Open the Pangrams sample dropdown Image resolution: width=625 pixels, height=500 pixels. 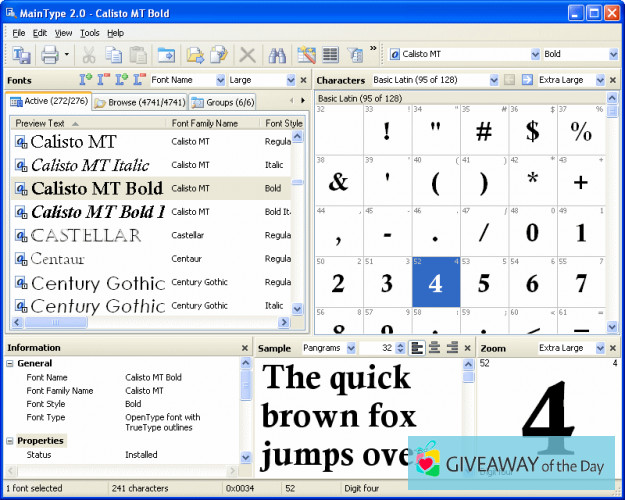[348, 348]
